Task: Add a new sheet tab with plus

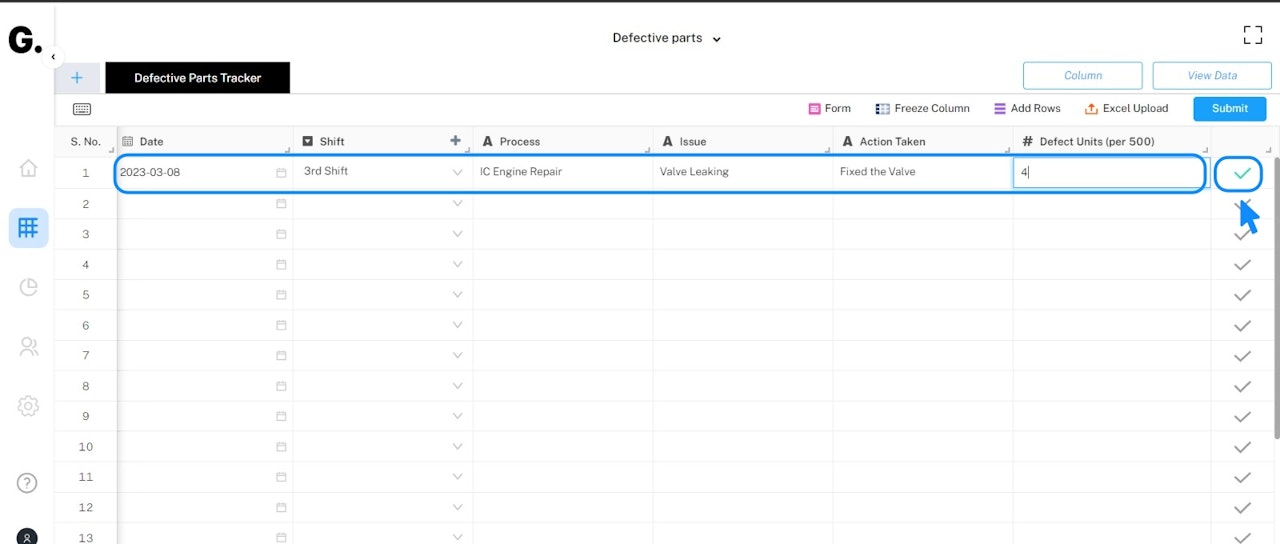Action: pos(77,78)
